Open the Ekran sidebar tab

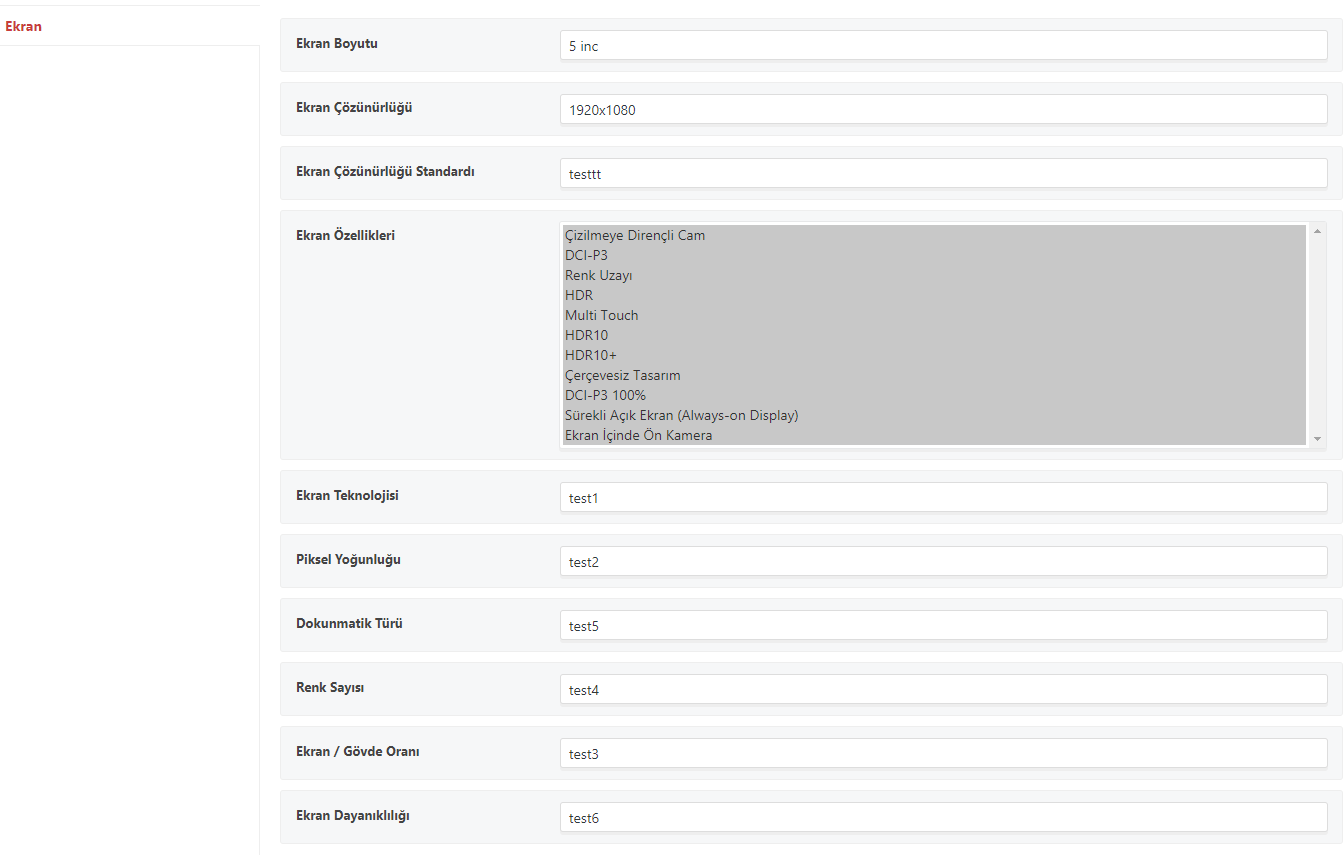point(129,26)
